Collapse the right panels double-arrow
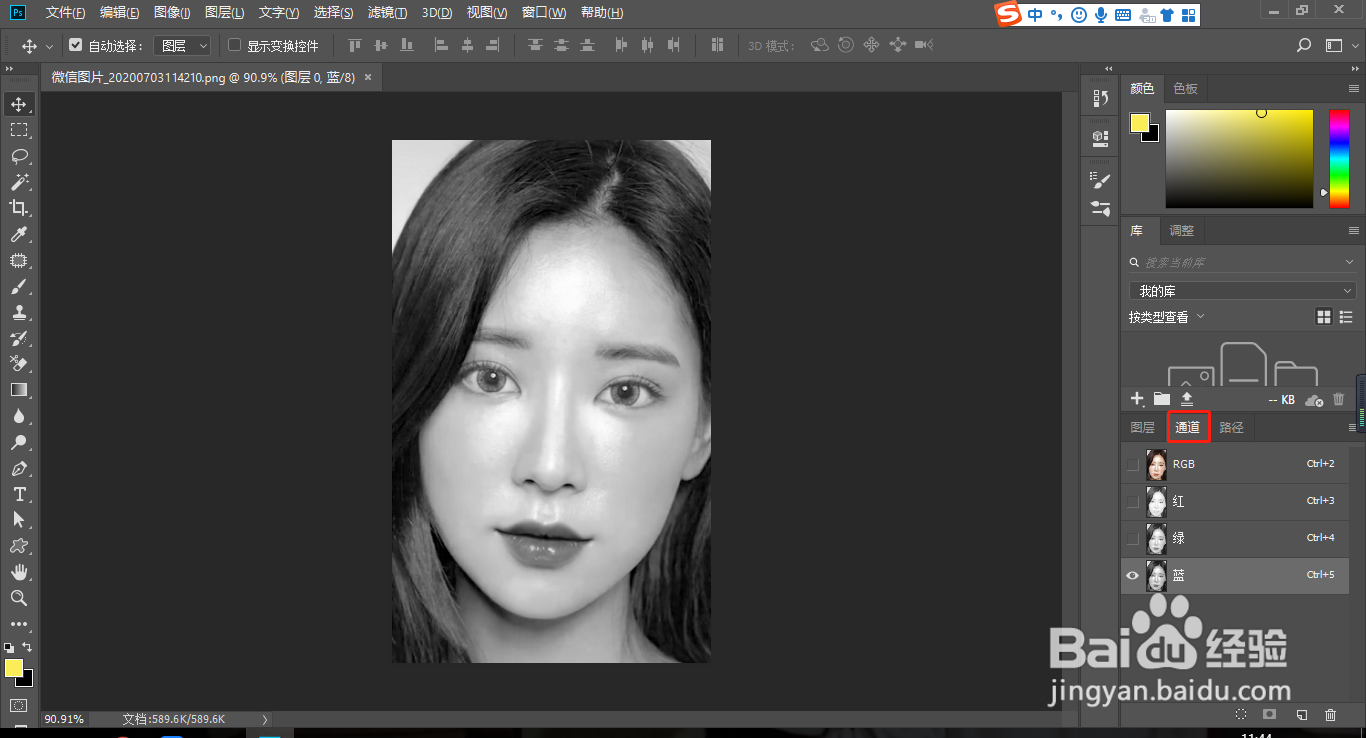The width and height of the screenshot is (1366, 738). click(x=1354, y=68)
